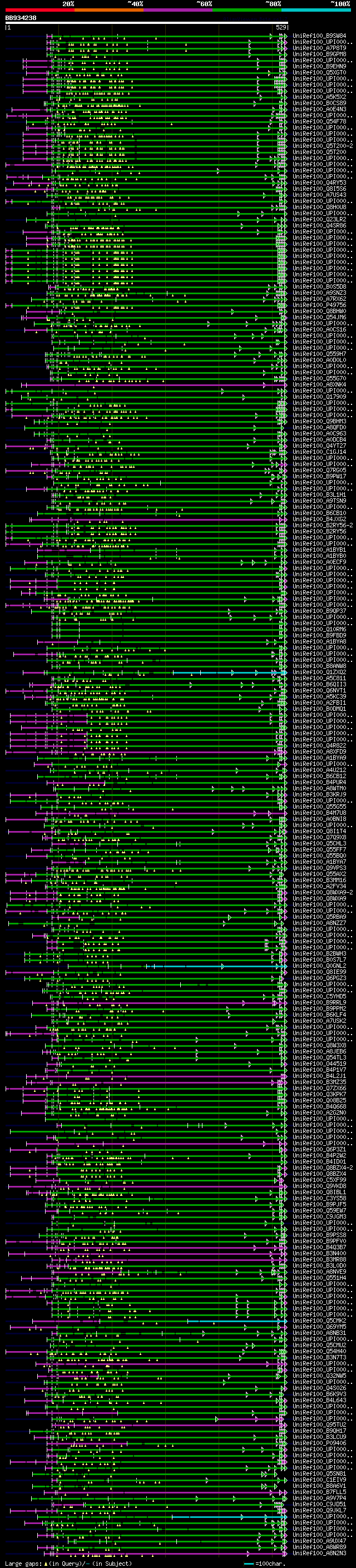
Task: Open hit UniRef100_B9GPM8
Action: click(319, 54)
